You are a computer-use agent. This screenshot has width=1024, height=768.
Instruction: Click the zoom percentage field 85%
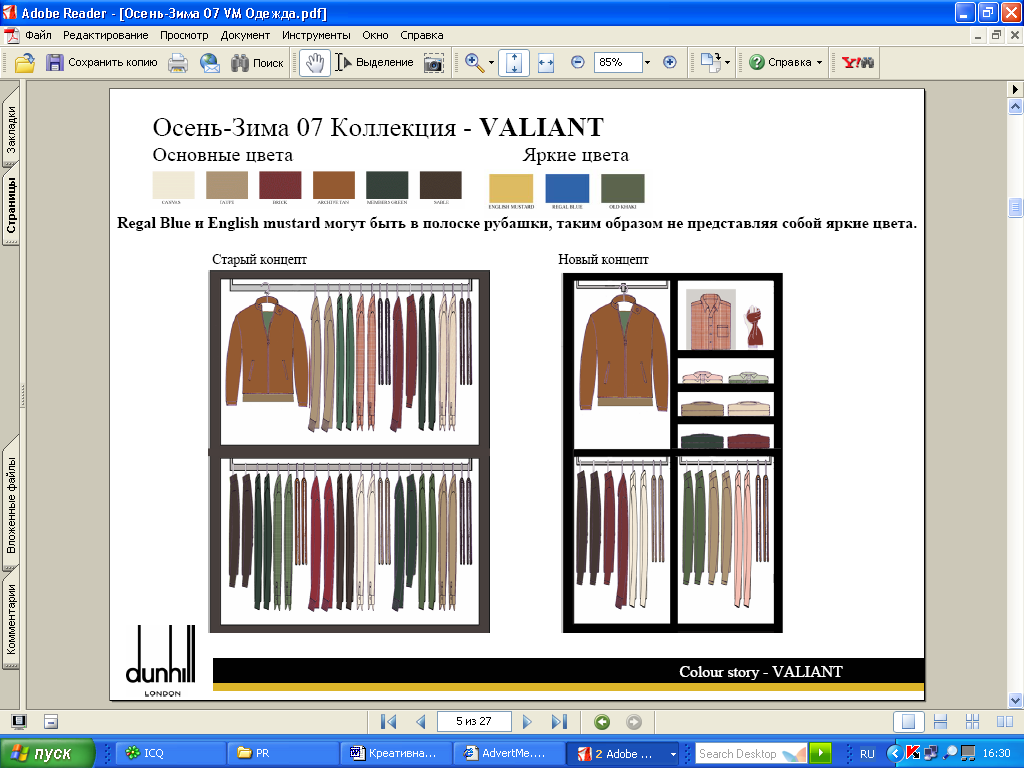click(x=618, y=63)
